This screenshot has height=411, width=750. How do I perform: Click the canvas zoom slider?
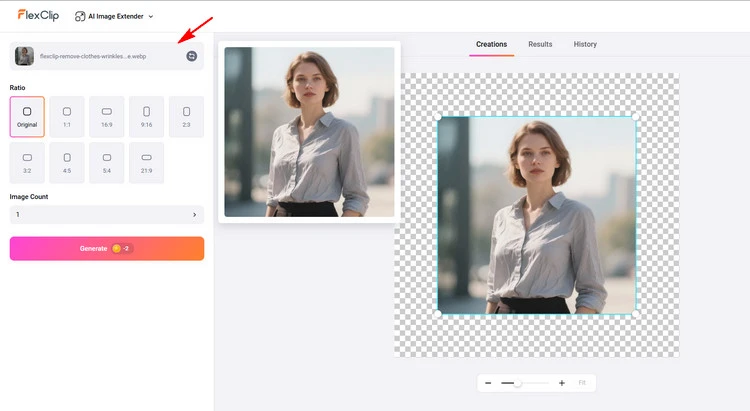point(524,383)
